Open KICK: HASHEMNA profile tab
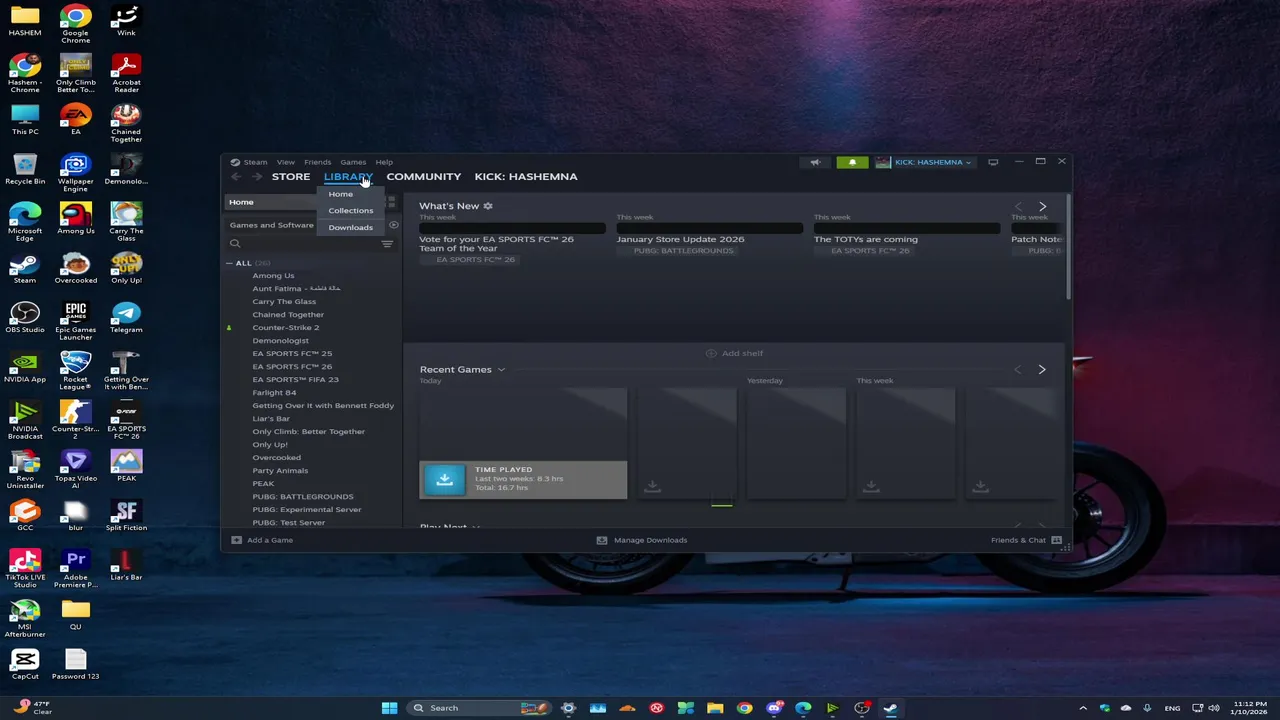The height and width of the screenshot is (720, 1280). point(526,177)
